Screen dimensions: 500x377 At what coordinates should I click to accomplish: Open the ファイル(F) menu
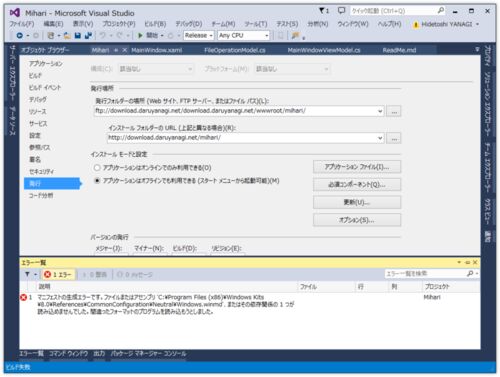(x=22, y=24)
